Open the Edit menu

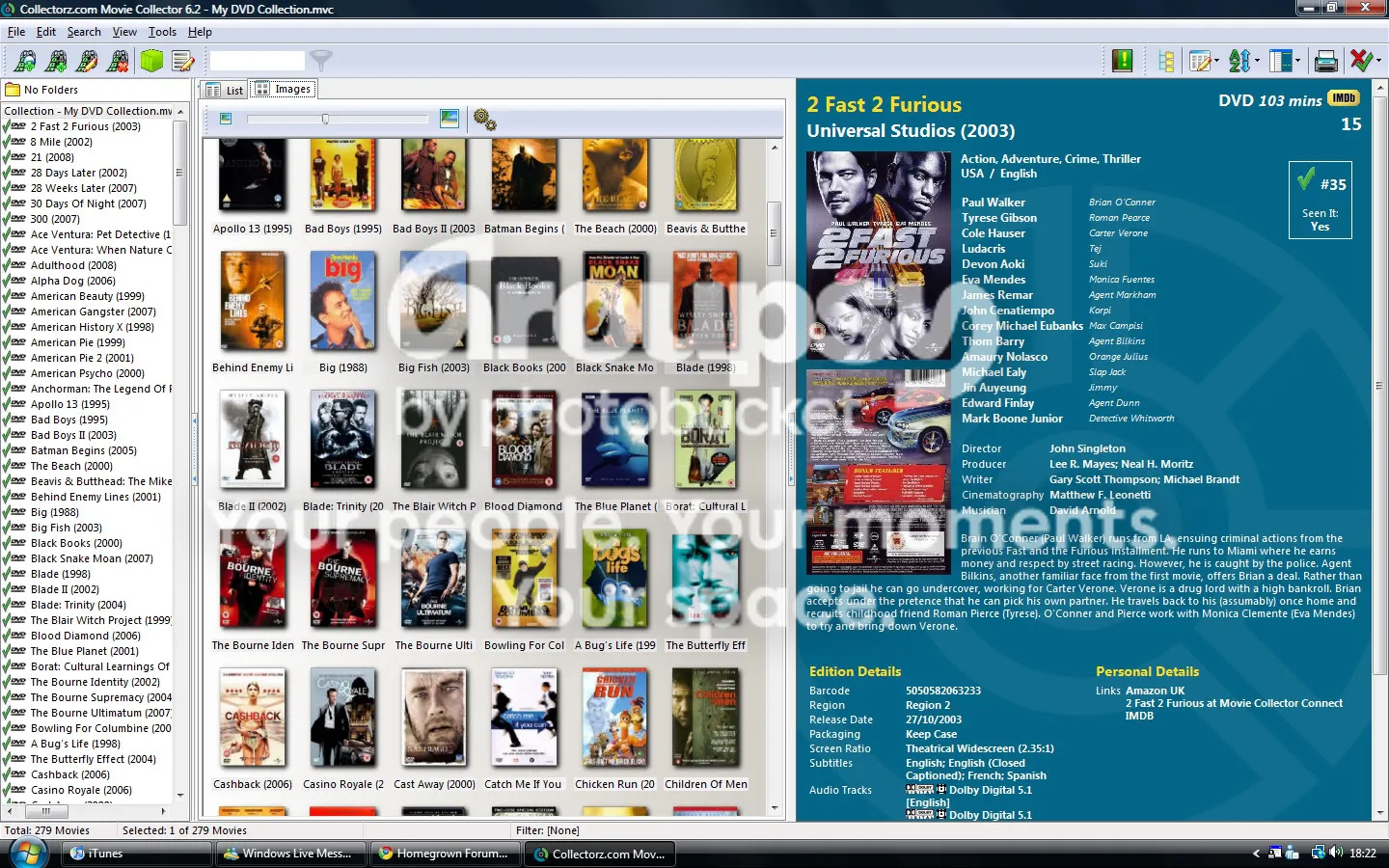coord(46,32)
